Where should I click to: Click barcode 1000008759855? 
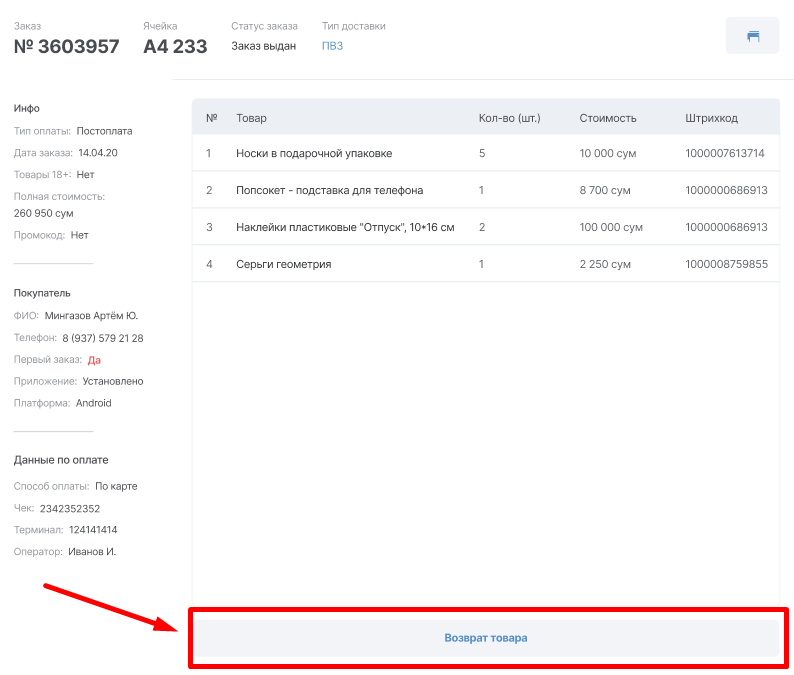tap(726, 264)
